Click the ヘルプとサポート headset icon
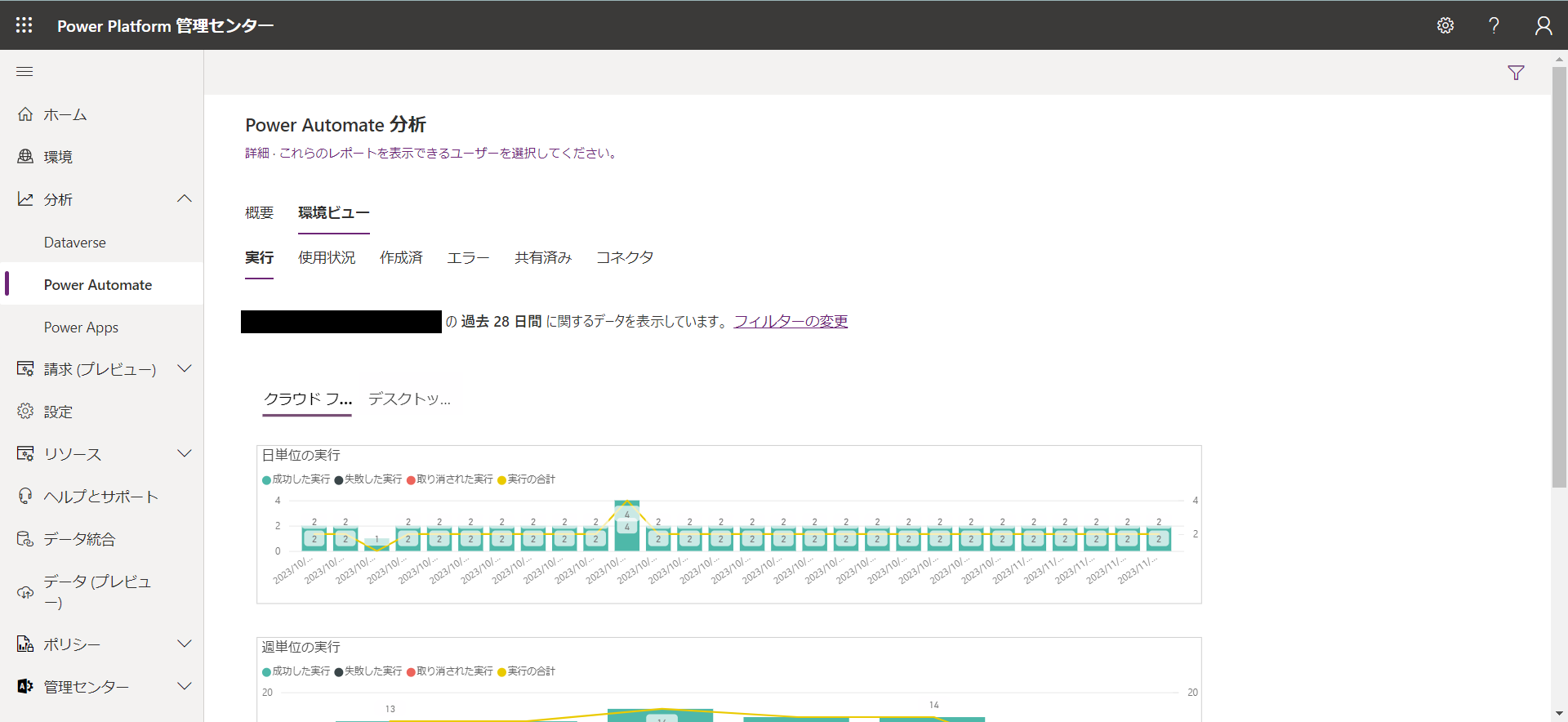 tap(25, 496)
